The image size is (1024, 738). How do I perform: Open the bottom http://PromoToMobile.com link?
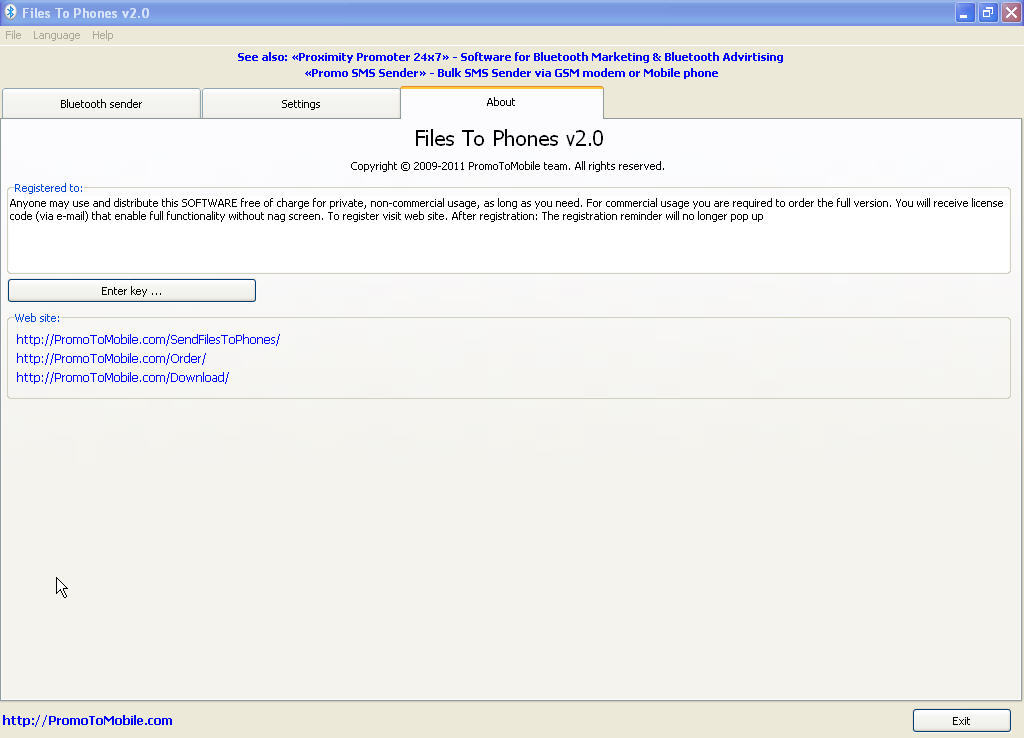pyautogui.click(x=88, y=720)
